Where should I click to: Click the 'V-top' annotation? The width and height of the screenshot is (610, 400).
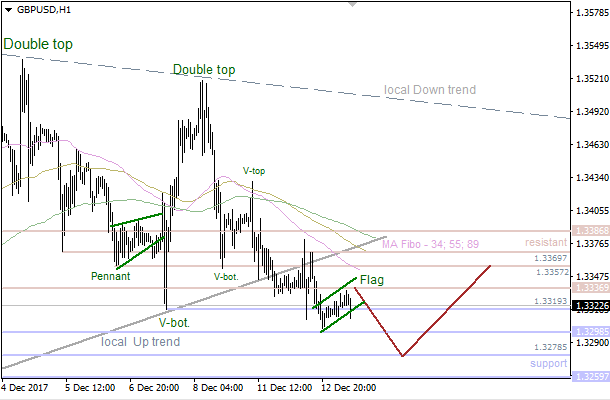pos(254,171)
